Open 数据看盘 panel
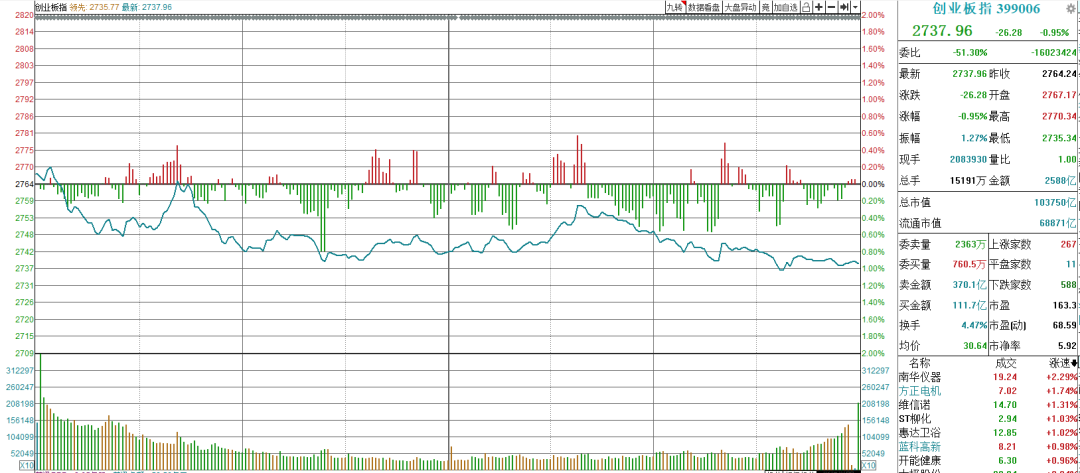Viewport: 1080px width, 473px height. tap(704, 7)
